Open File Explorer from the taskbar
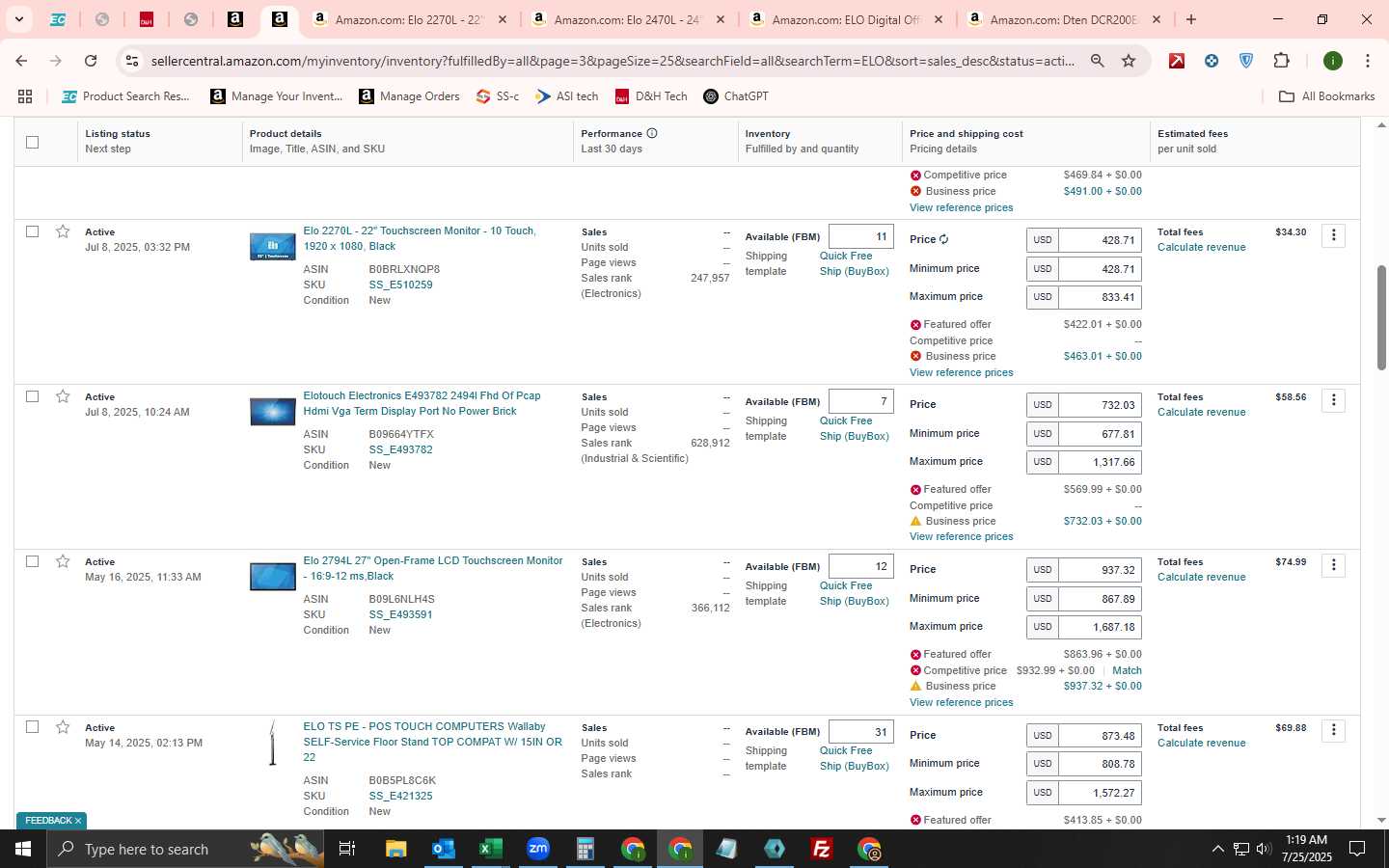The height and width of the screenshot is (868, 1389). point(395,849)
